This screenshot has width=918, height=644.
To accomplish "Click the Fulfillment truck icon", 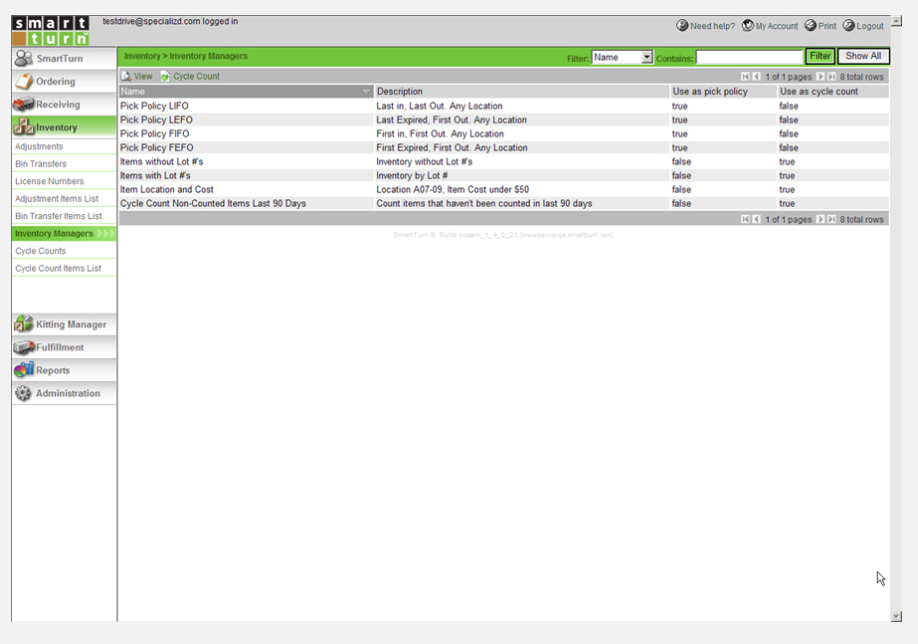I will 24,347.
